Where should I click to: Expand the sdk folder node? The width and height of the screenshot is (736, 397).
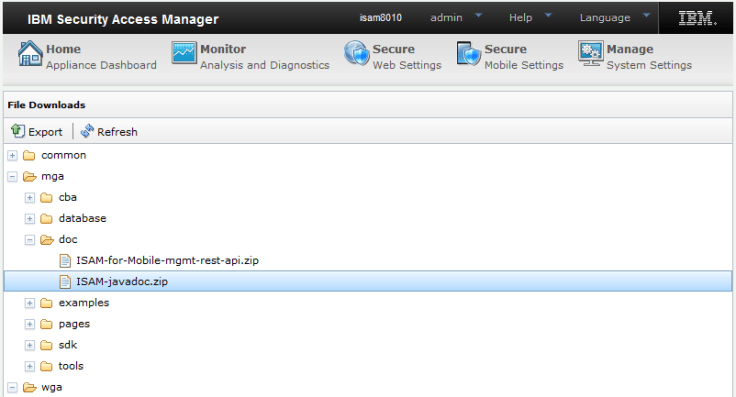pyautogui.click(x=30, y=345)
